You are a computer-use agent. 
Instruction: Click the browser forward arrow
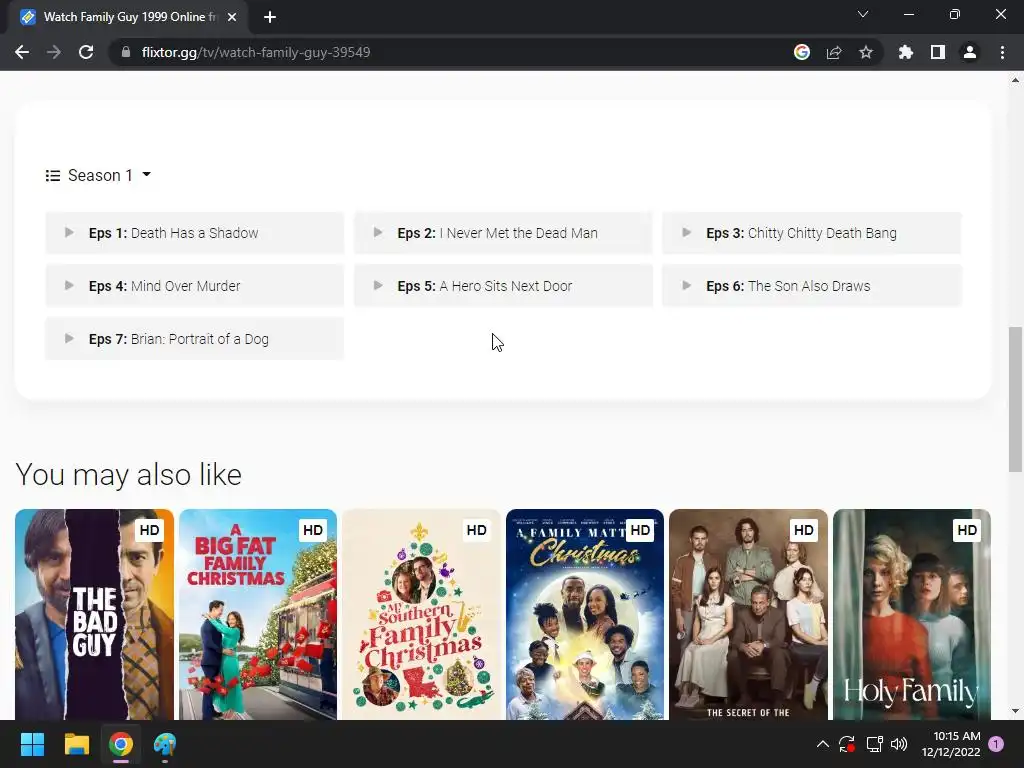54,52
